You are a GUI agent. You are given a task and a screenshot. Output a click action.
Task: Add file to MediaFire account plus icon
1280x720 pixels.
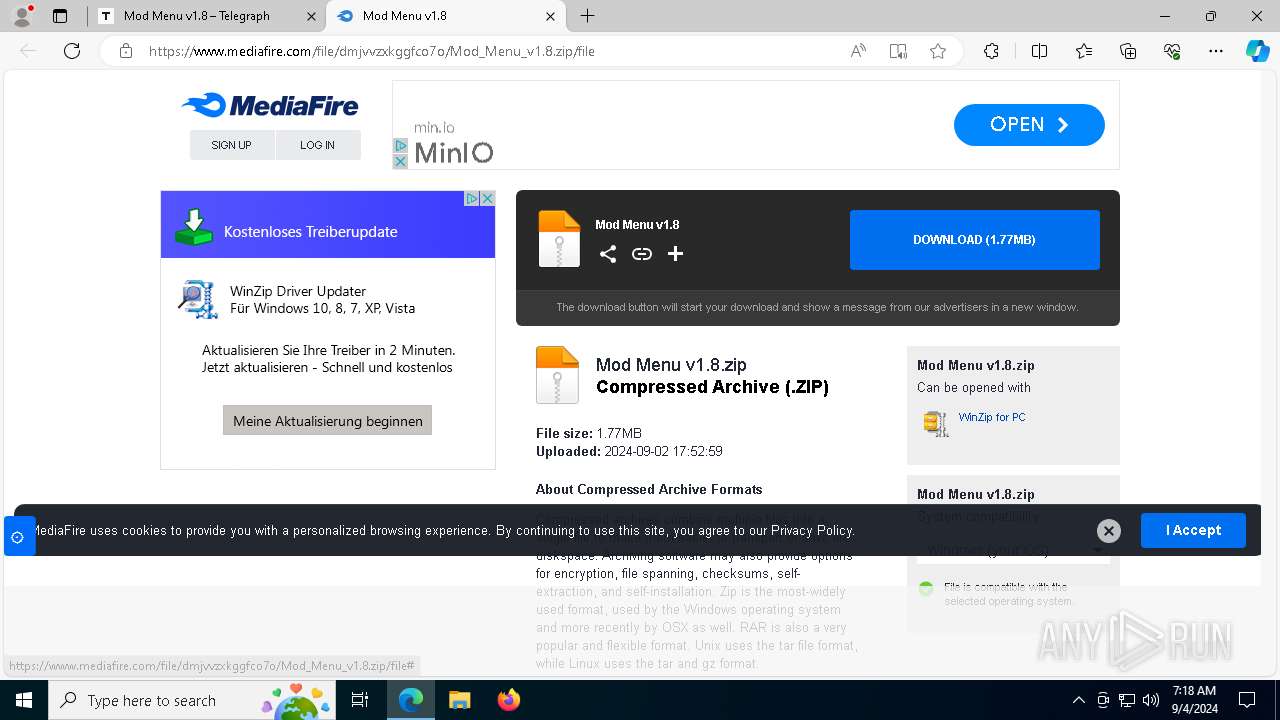tap(676, 254)
